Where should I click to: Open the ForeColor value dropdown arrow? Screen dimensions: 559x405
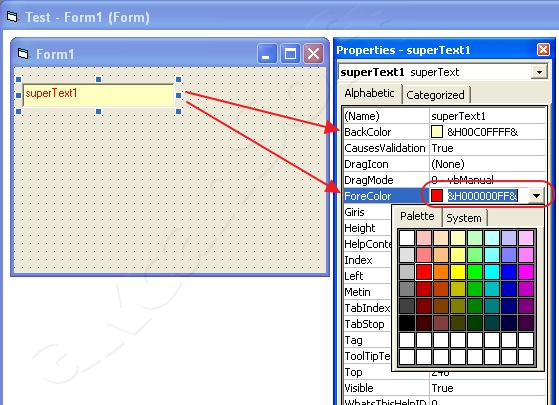[536, 196]
